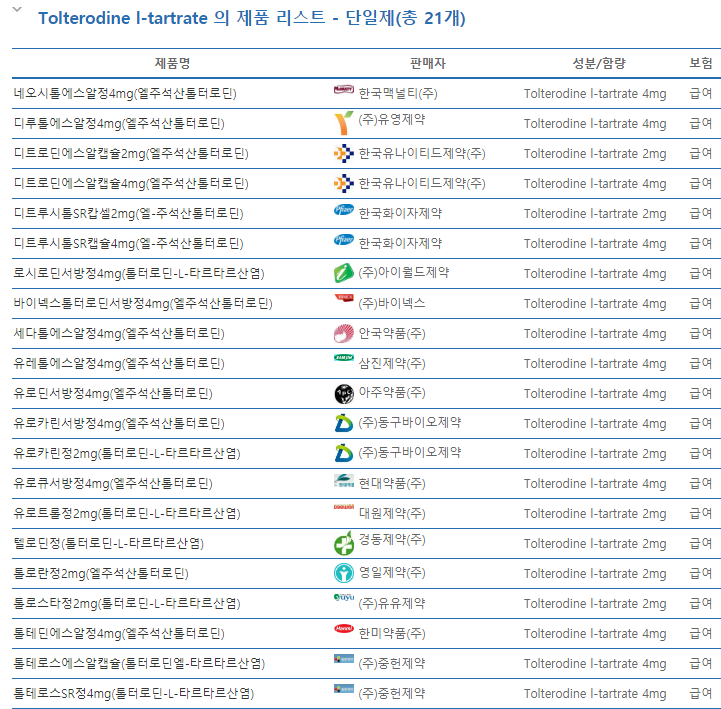
Task: Collapse the Tolterodine l-tartrate product list chevron
Action: [17, 9]
